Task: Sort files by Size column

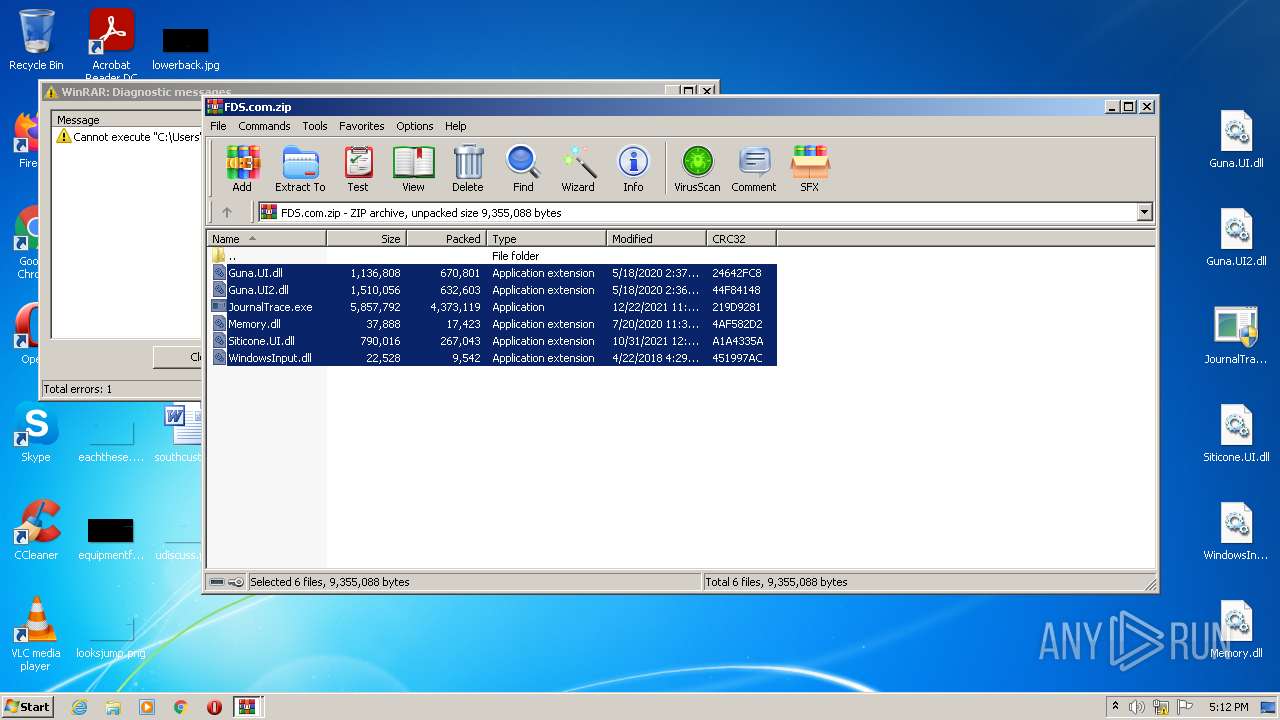Action: [366, 239]
